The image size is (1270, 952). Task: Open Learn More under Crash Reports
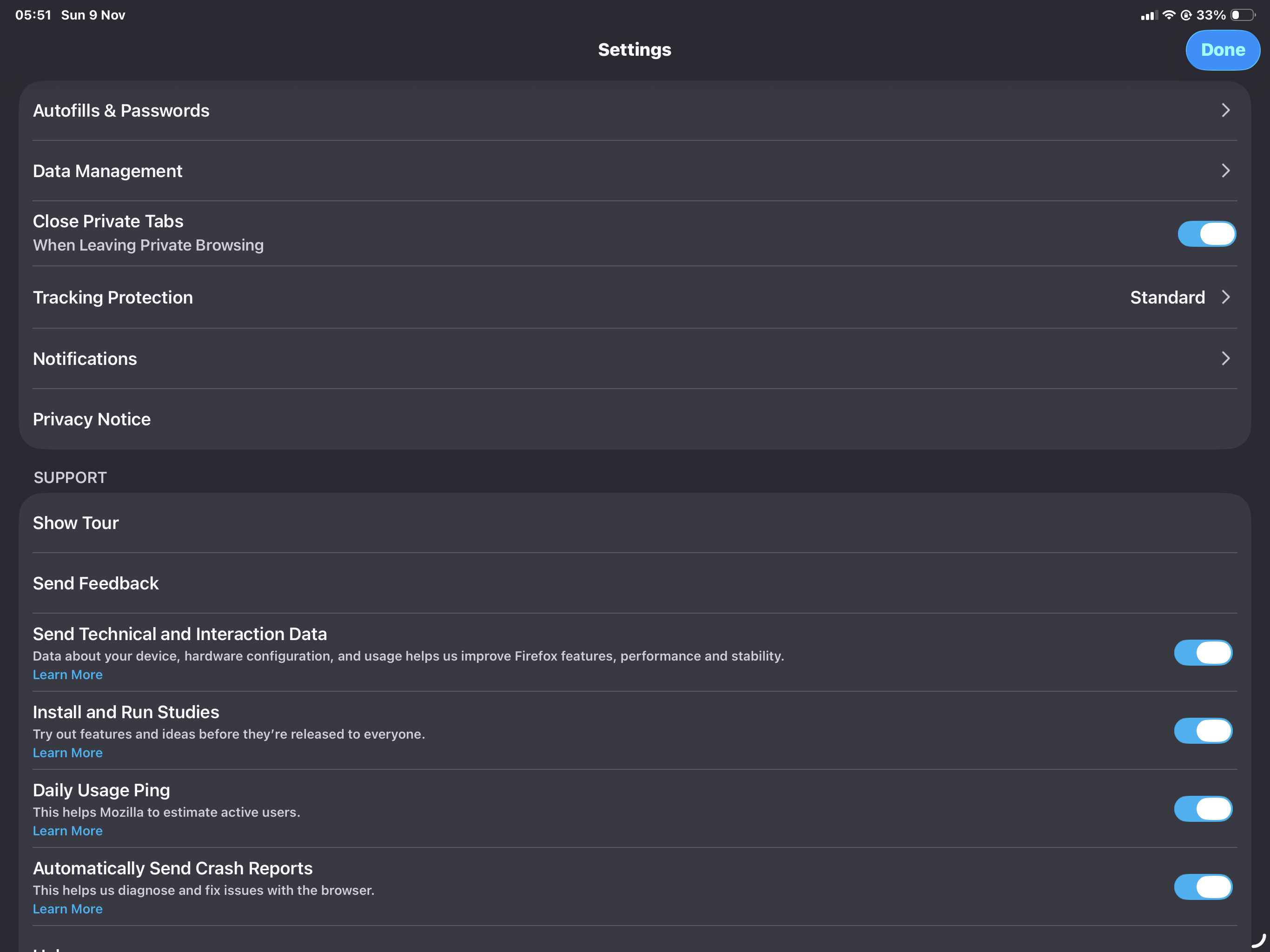[x=68, y=909]
